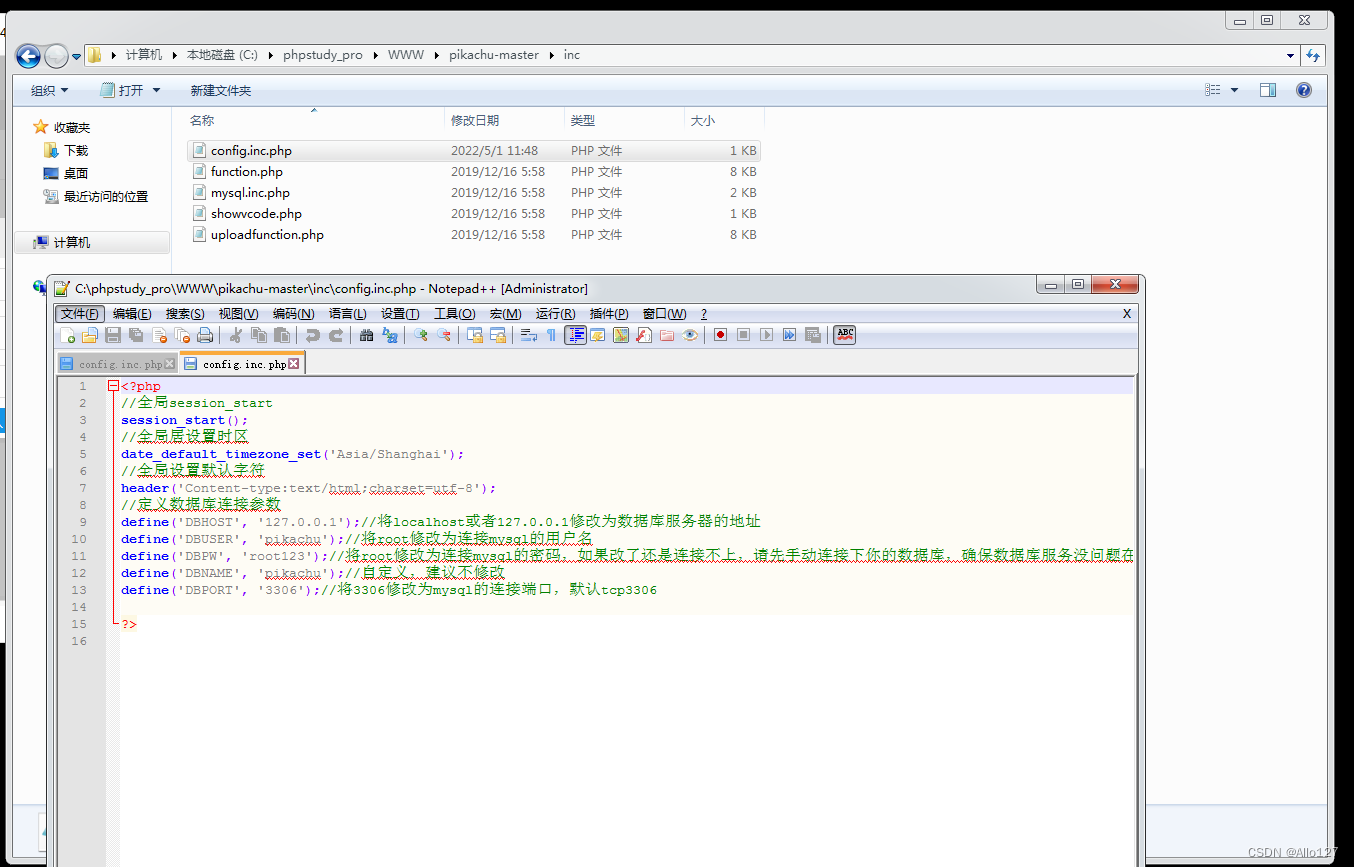
Task: Enable spell check via ABC icon
Action: 844,335
